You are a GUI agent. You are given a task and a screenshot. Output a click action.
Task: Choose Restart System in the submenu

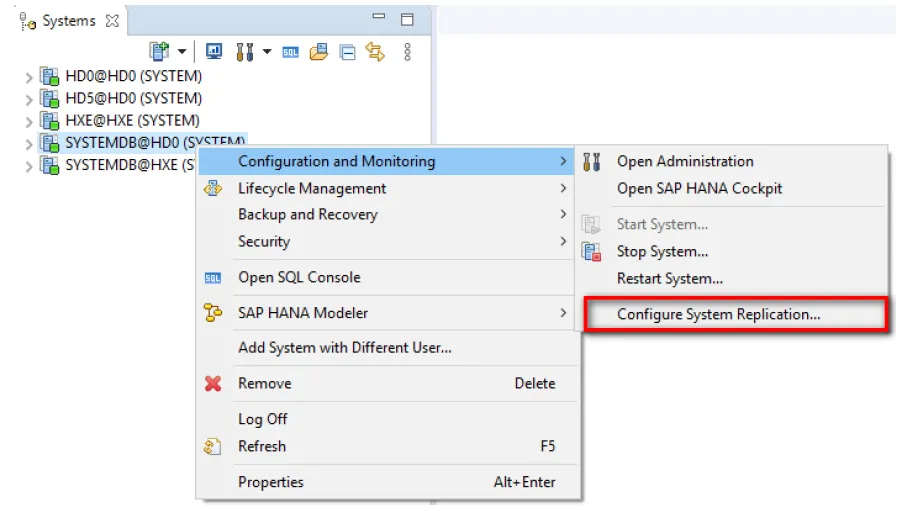732,279
